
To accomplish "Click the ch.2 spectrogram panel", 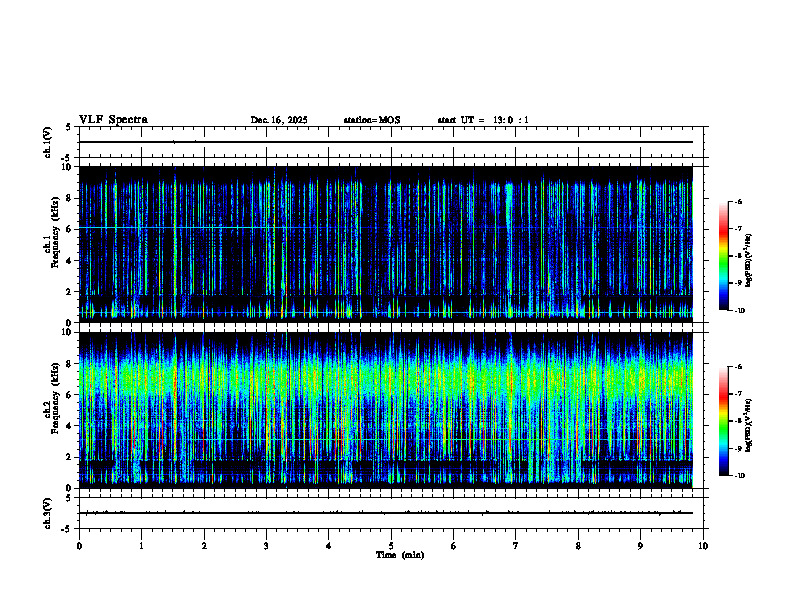I will [386, 410].
